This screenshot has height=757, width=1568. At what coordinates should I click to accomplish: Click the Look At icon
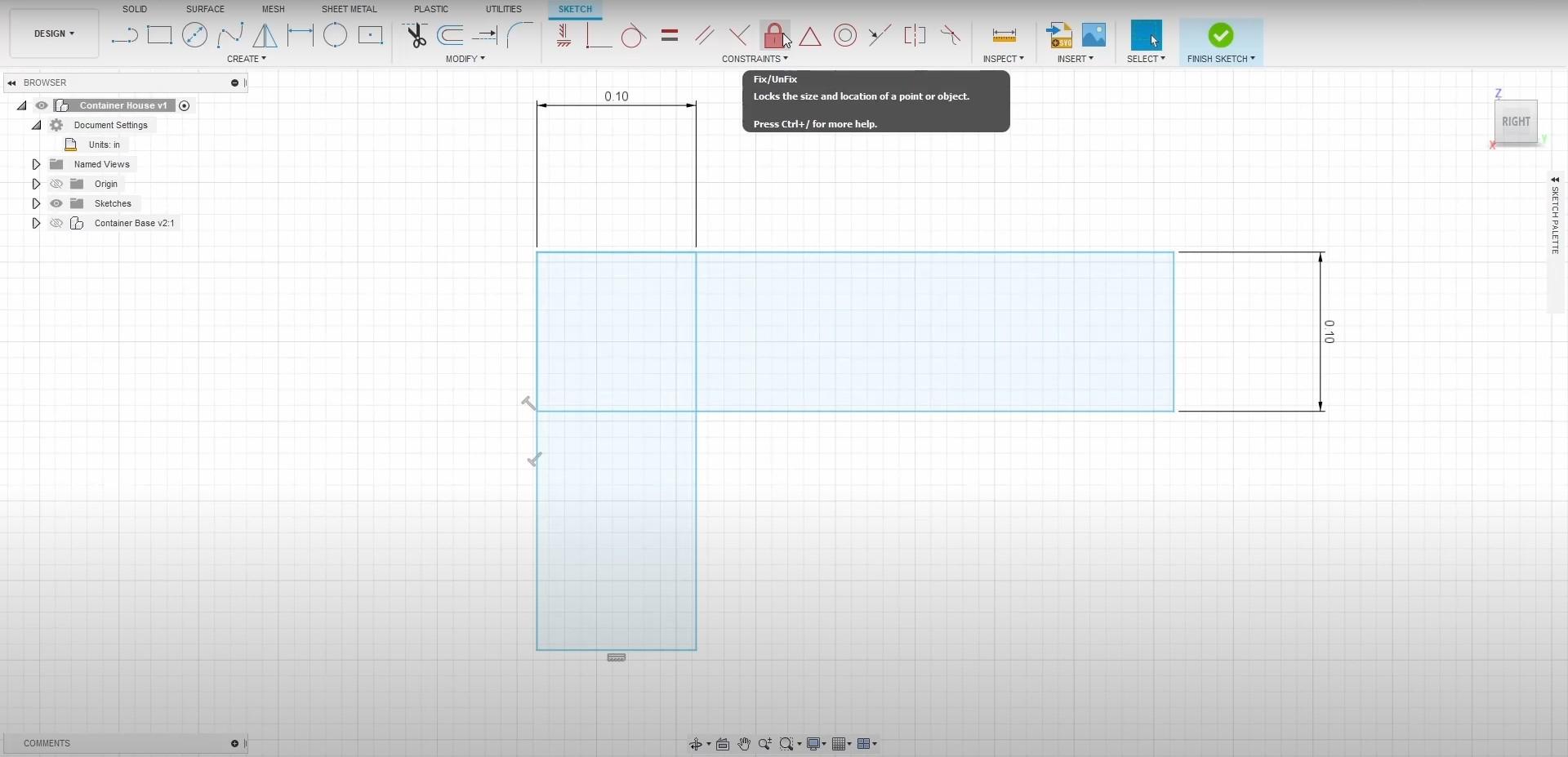tap(723, 744)
